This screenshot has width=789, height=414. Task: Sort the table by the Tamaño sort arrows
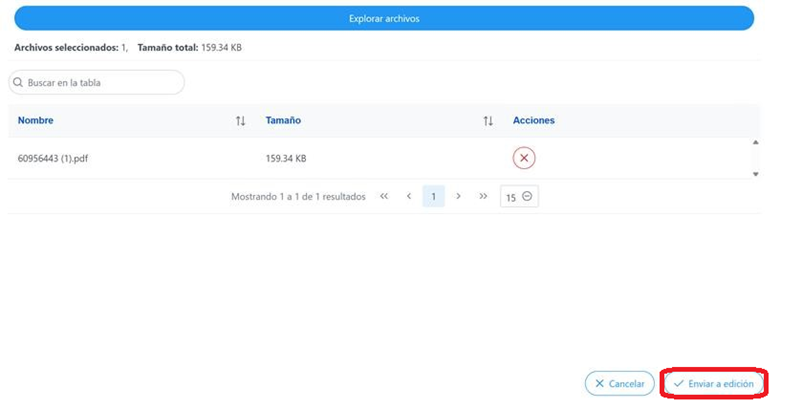pos(488,121)
